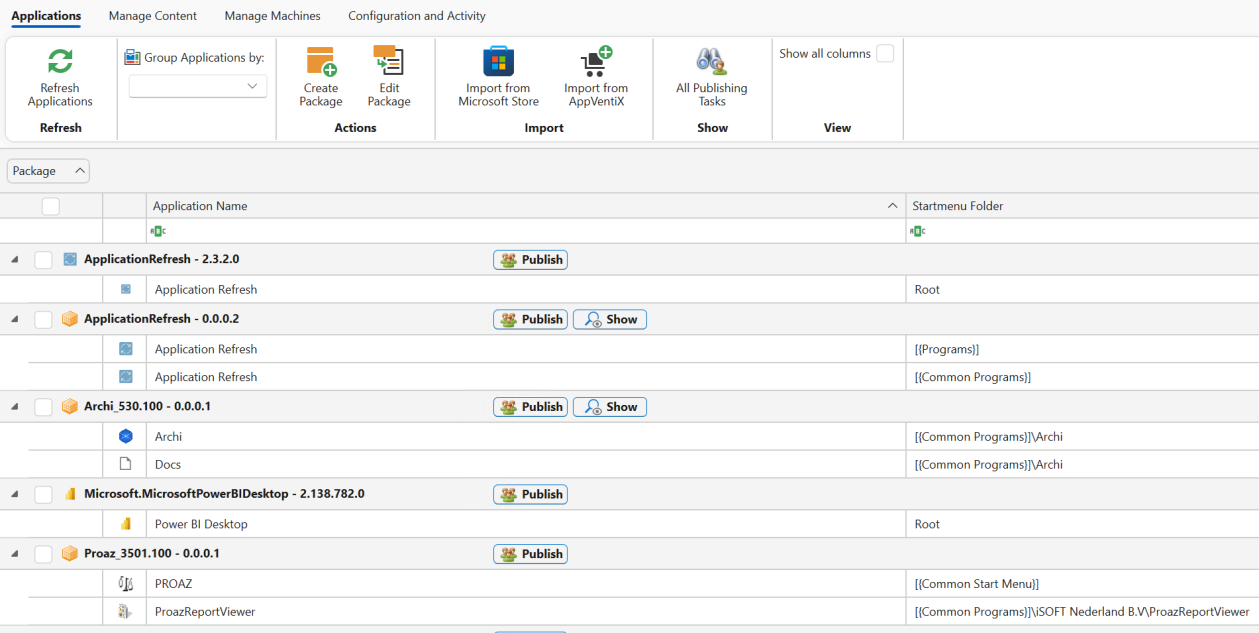
Task: Publish the Archi_530.100 package
Action: click(530, 407)
